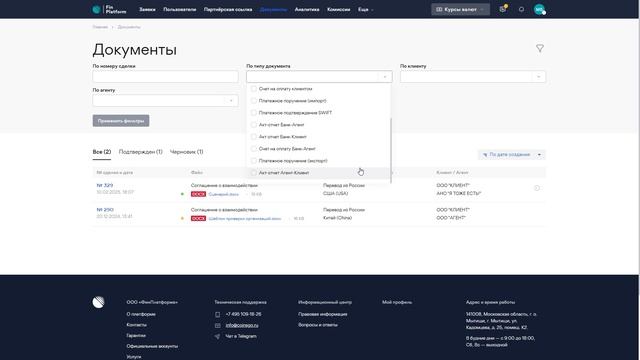Image resolution: width=640 pixels, height=360 pixels.
Task: Switch to the Все (2) tab
Action: 102,152
